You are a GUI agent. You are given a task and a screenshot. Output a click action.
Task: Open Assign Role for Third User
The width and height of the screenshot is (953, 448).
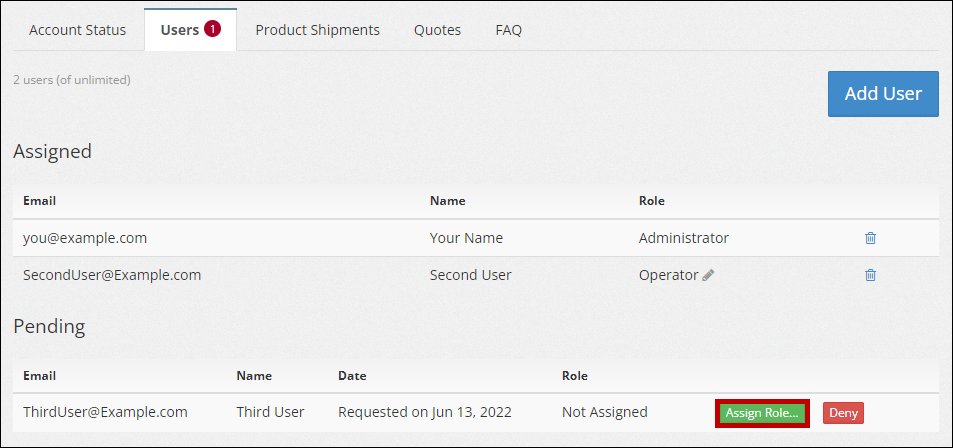click(x=762, y=412)
